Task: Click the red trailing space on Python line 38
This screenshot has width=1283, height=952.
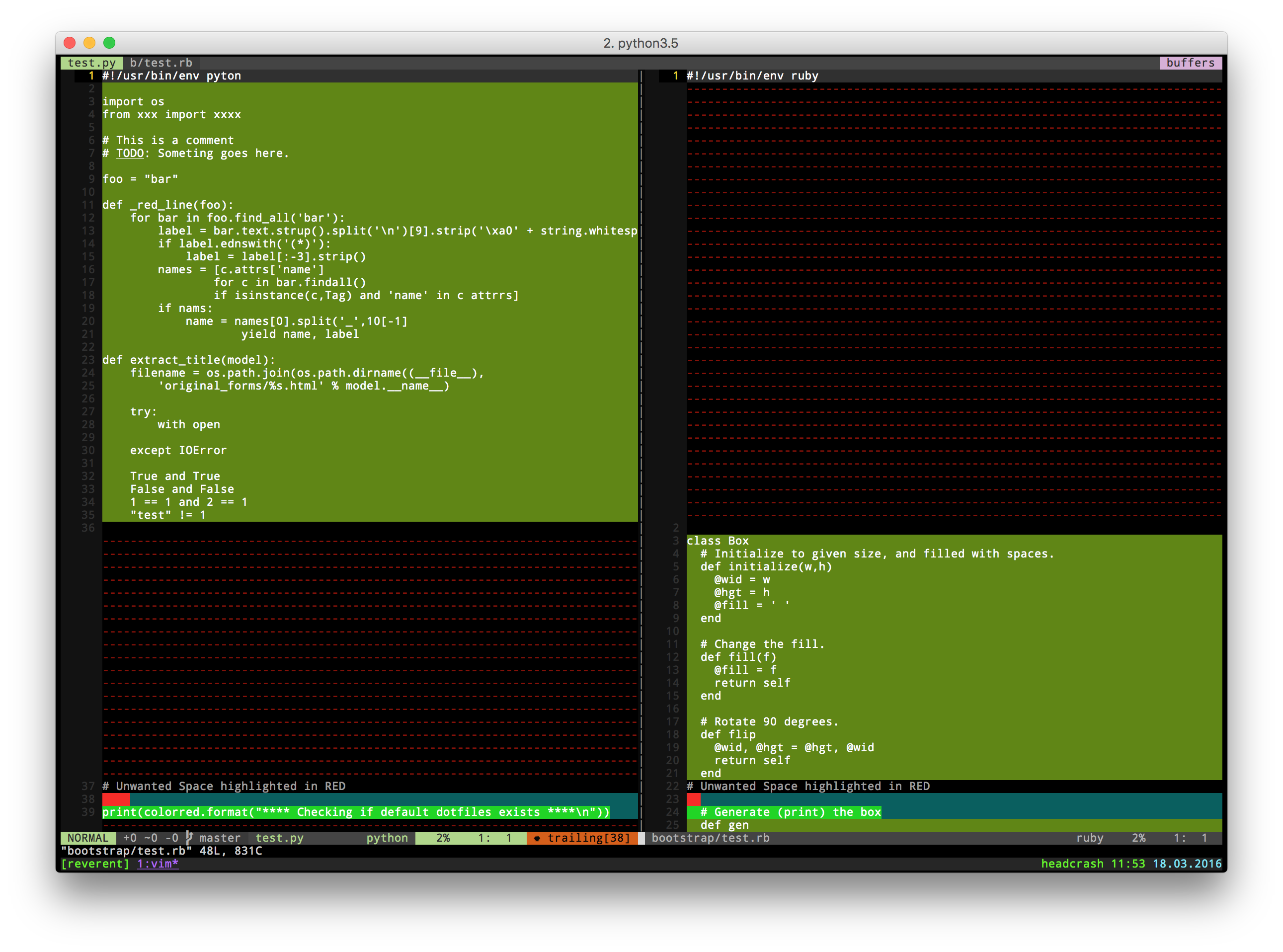Action: [x=116, y=799]
